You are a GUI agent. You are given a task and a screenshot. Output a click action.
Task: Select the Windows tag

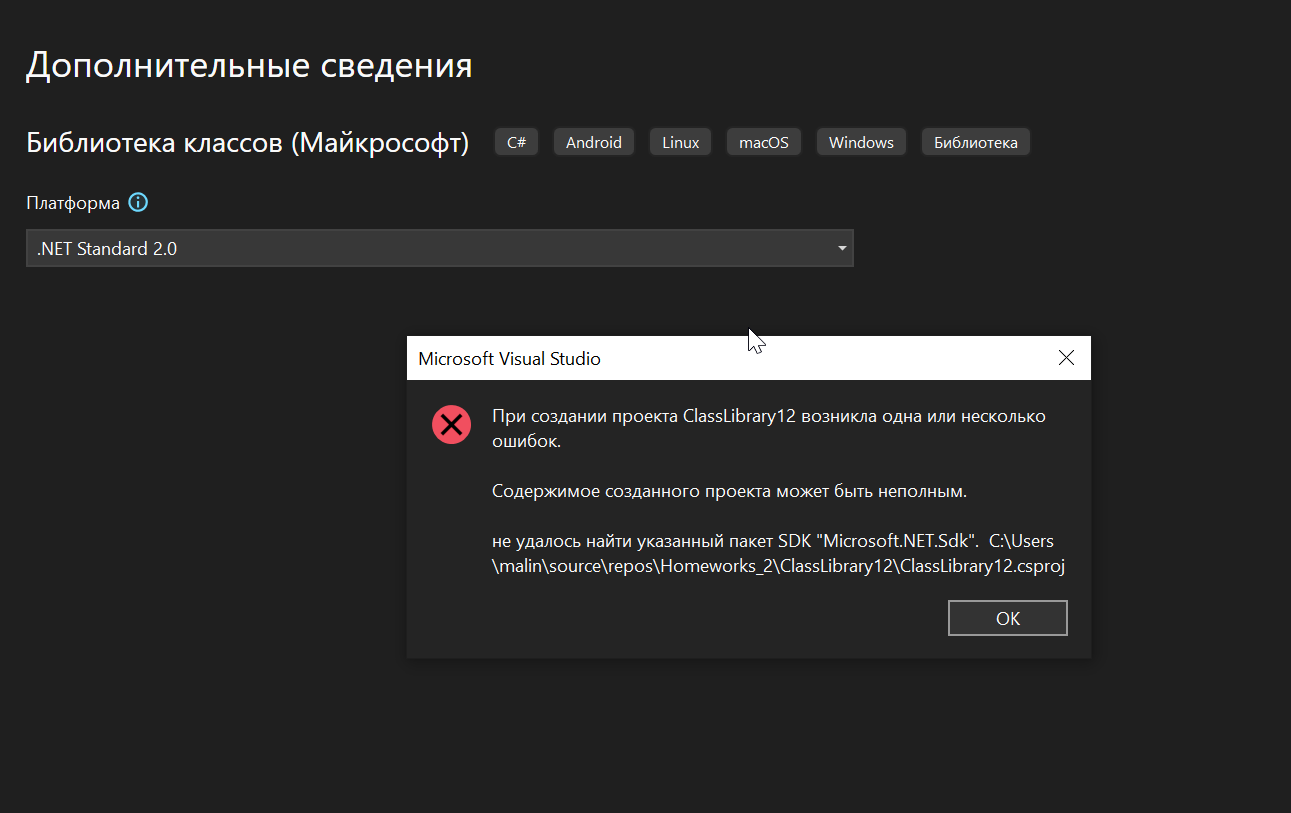click(861, 142)
